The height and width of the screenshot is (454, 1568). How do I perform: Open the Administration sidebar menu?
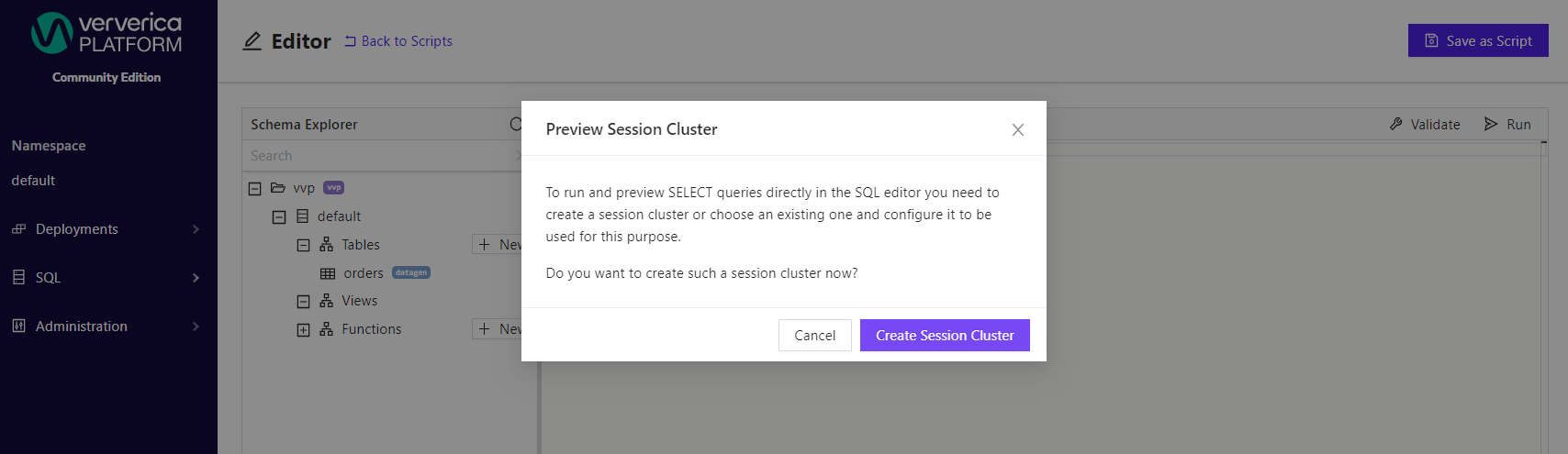(108, 326)
